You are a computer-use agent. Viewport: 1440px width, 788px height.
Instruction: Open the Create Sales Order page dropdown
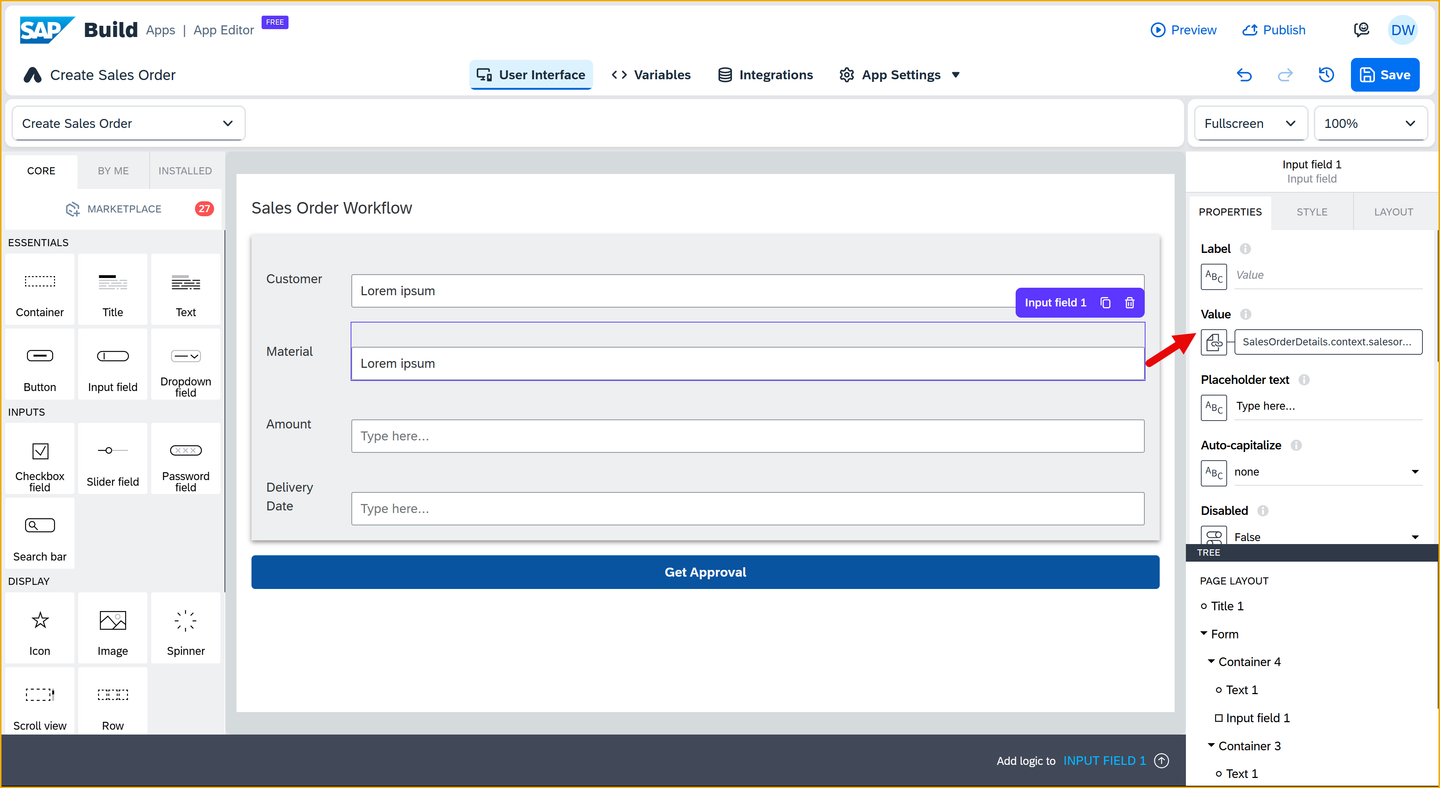click(128, 123)
